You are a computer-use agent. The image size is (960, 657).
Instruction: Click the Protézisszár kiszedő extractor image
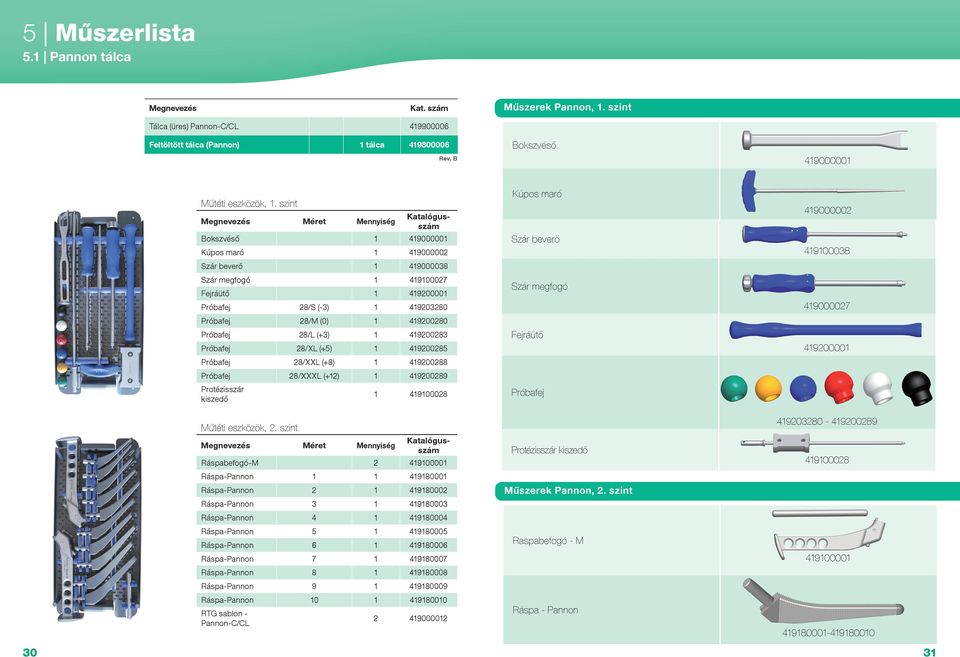822,442
